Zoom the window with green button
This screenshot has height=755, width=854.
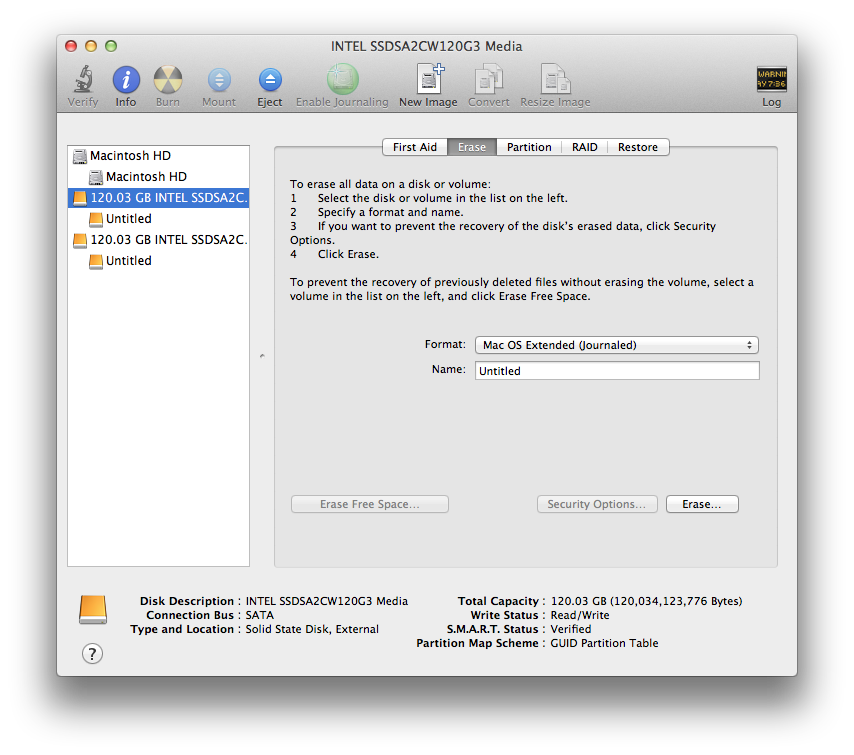(111, 46)
